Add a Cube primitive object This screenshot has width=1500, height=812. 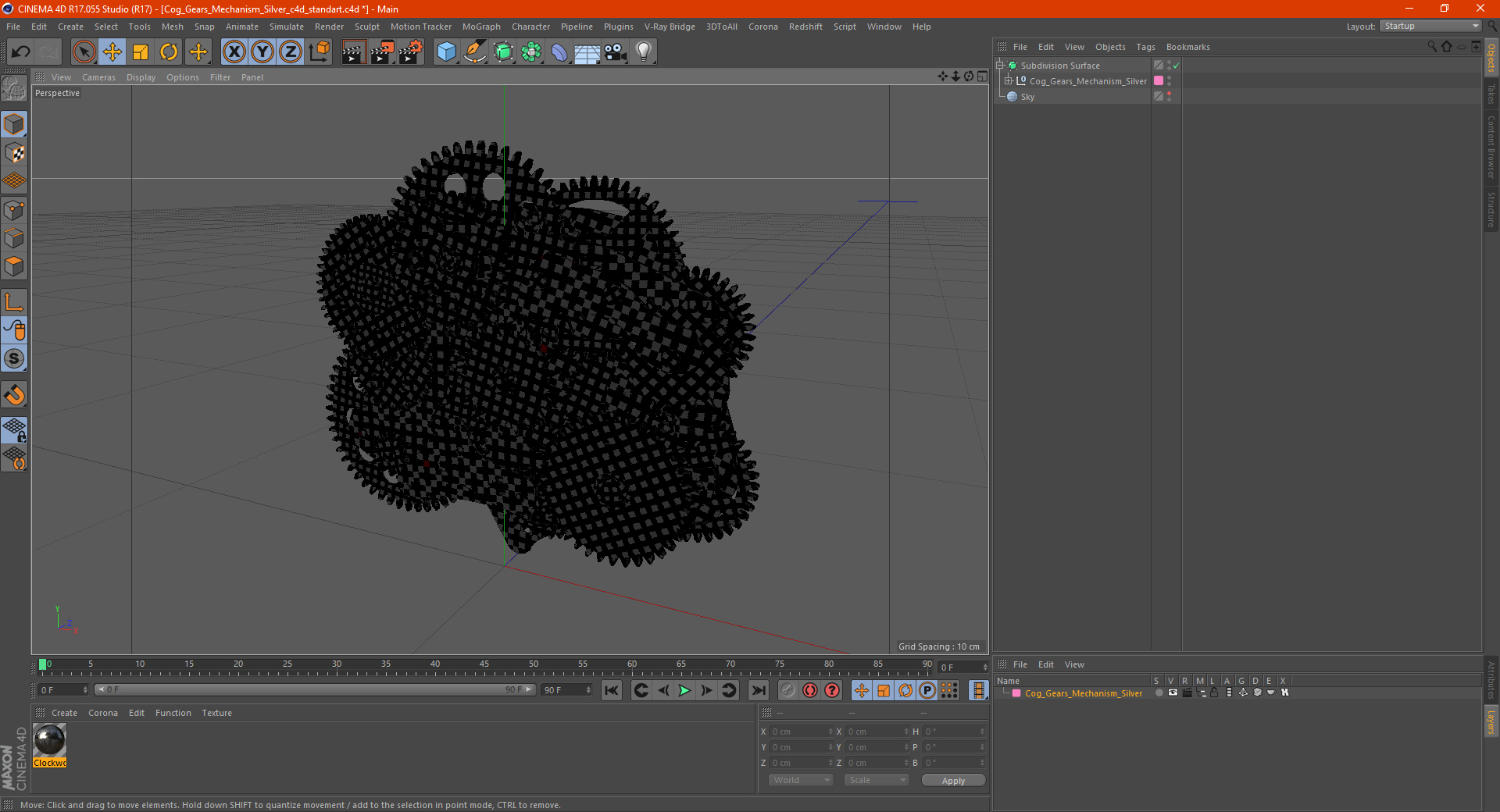446,52
